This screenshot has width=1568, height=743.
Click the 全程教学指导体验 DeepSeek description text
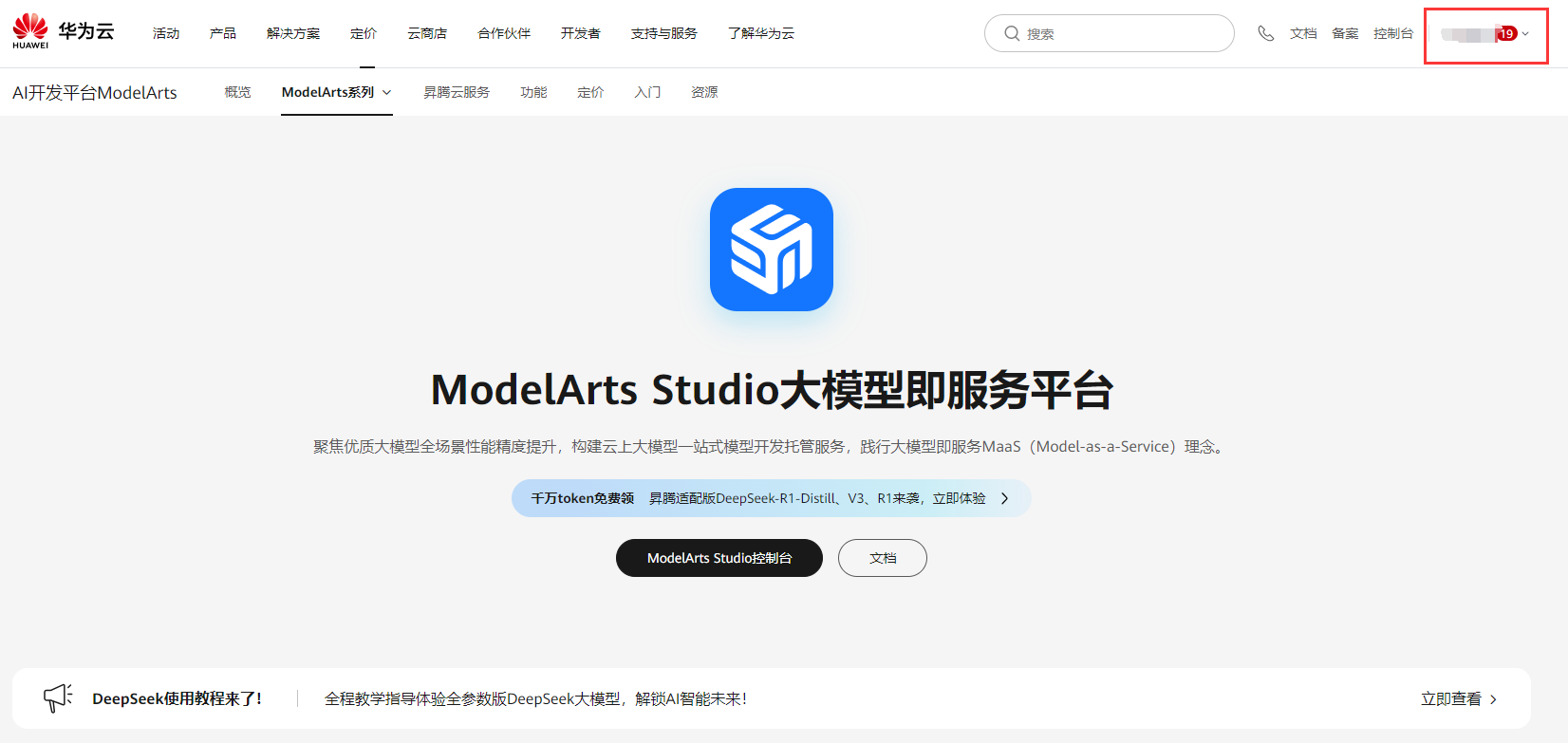[x=536, y=699]
